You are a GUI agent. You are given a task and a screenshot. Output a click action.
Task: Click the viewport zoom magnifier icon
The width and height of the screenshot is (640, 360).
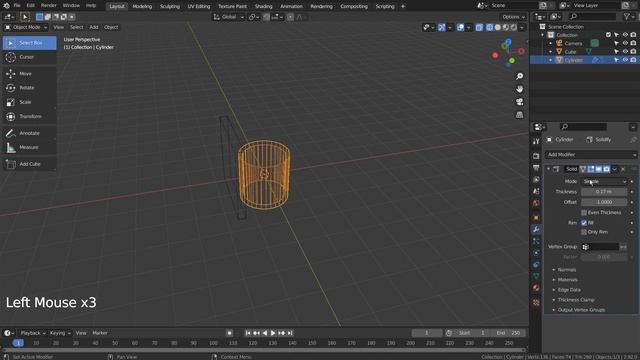[x=519, y=76]
